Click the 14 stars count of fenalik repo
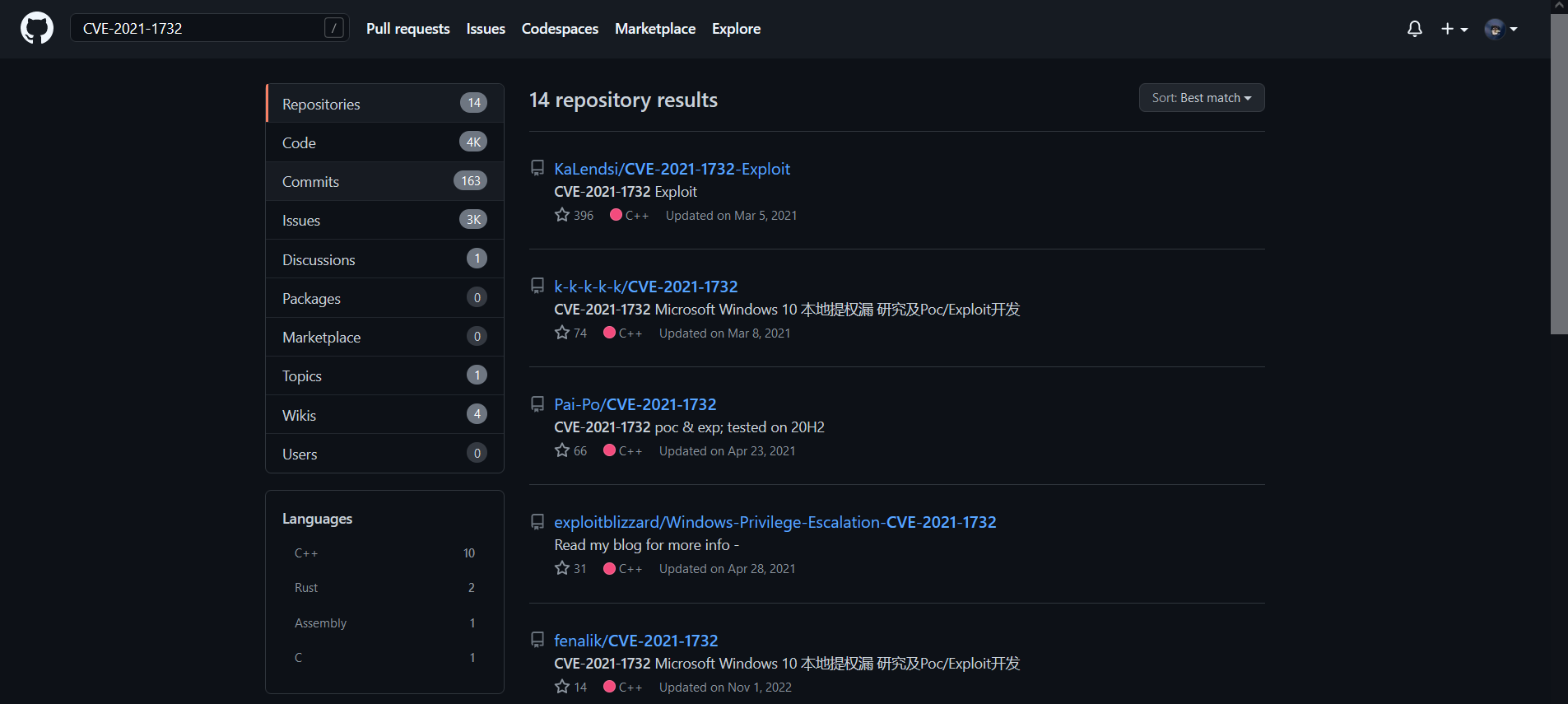Image resolution: width=1568 pixels, height=704 pixels. [570, 687]
